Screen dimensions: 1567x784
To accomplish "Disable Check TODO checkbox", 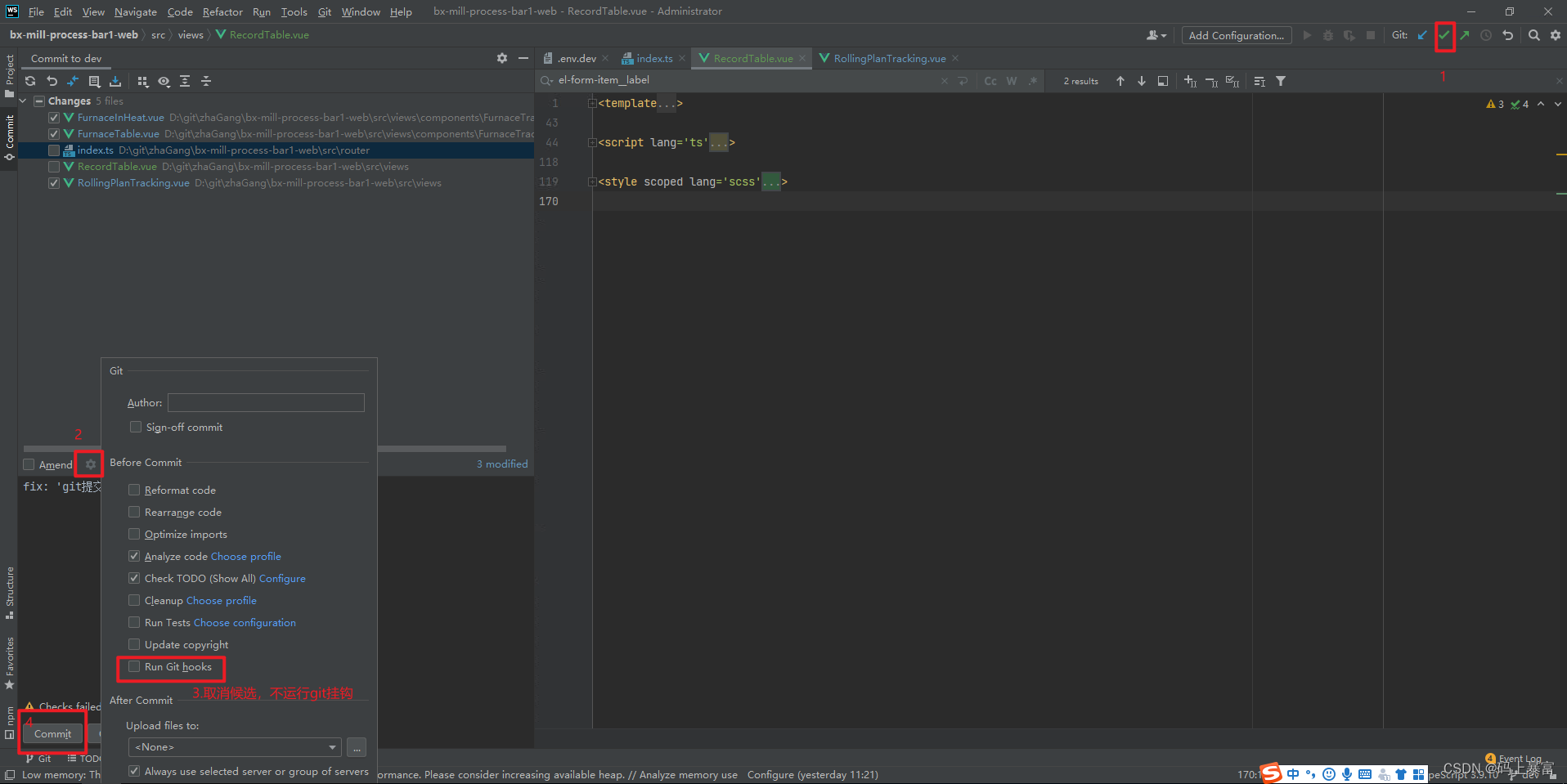I will click(x=134, y=578).
